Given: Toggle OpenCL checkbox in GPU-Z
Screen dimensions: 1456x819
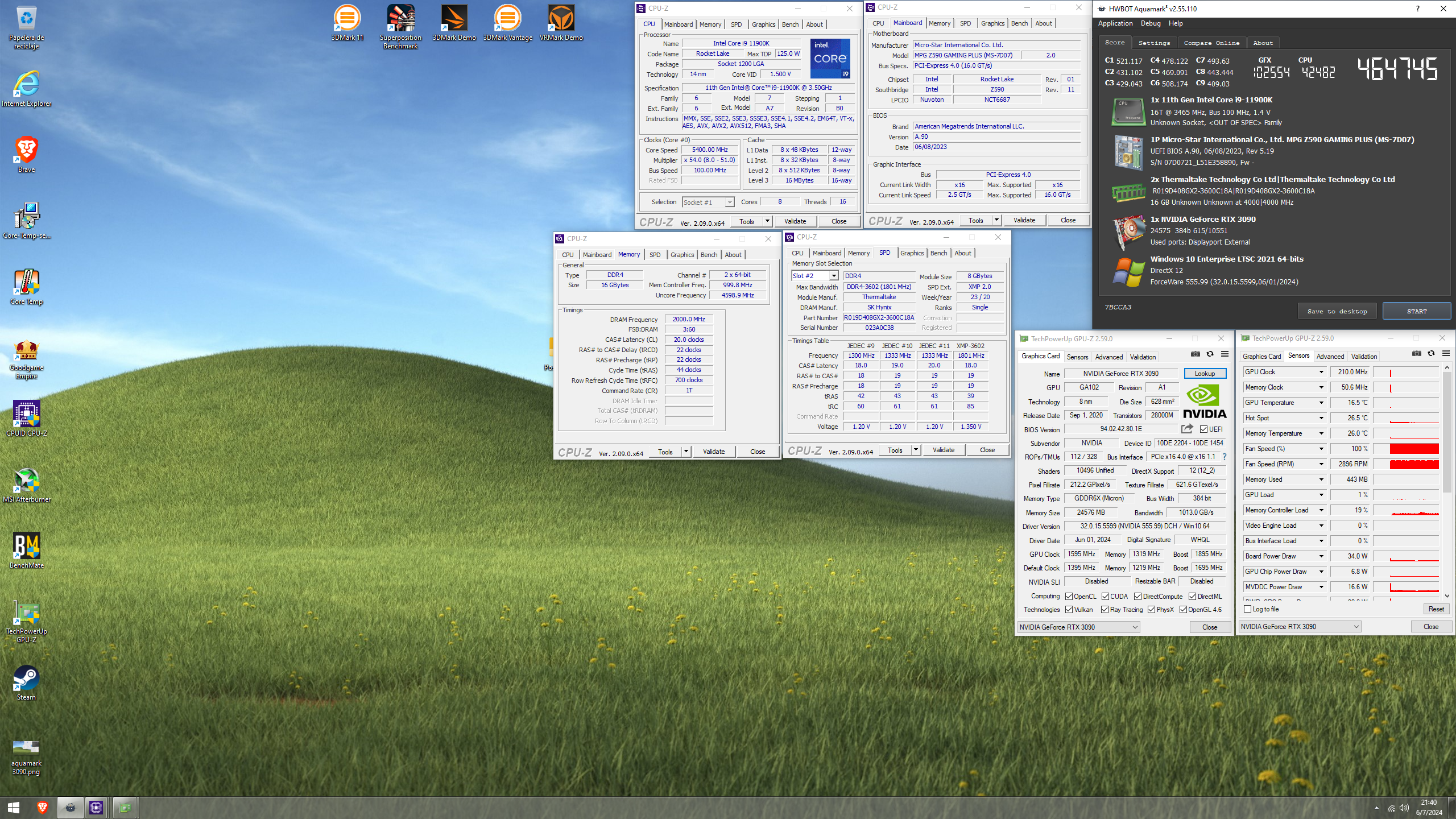Looking at the screenshot, I should 1069,597.
